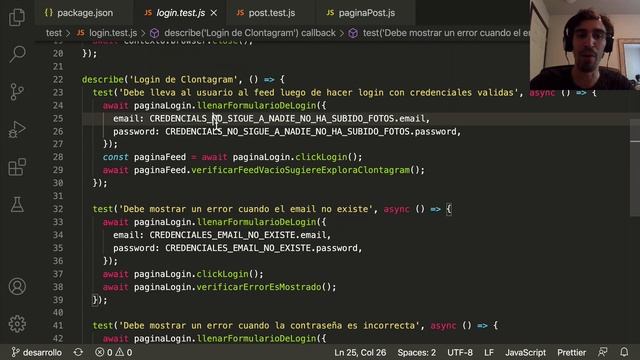Switch to the post.test.js tab
640x360 pixels.
tap(271, 13)
